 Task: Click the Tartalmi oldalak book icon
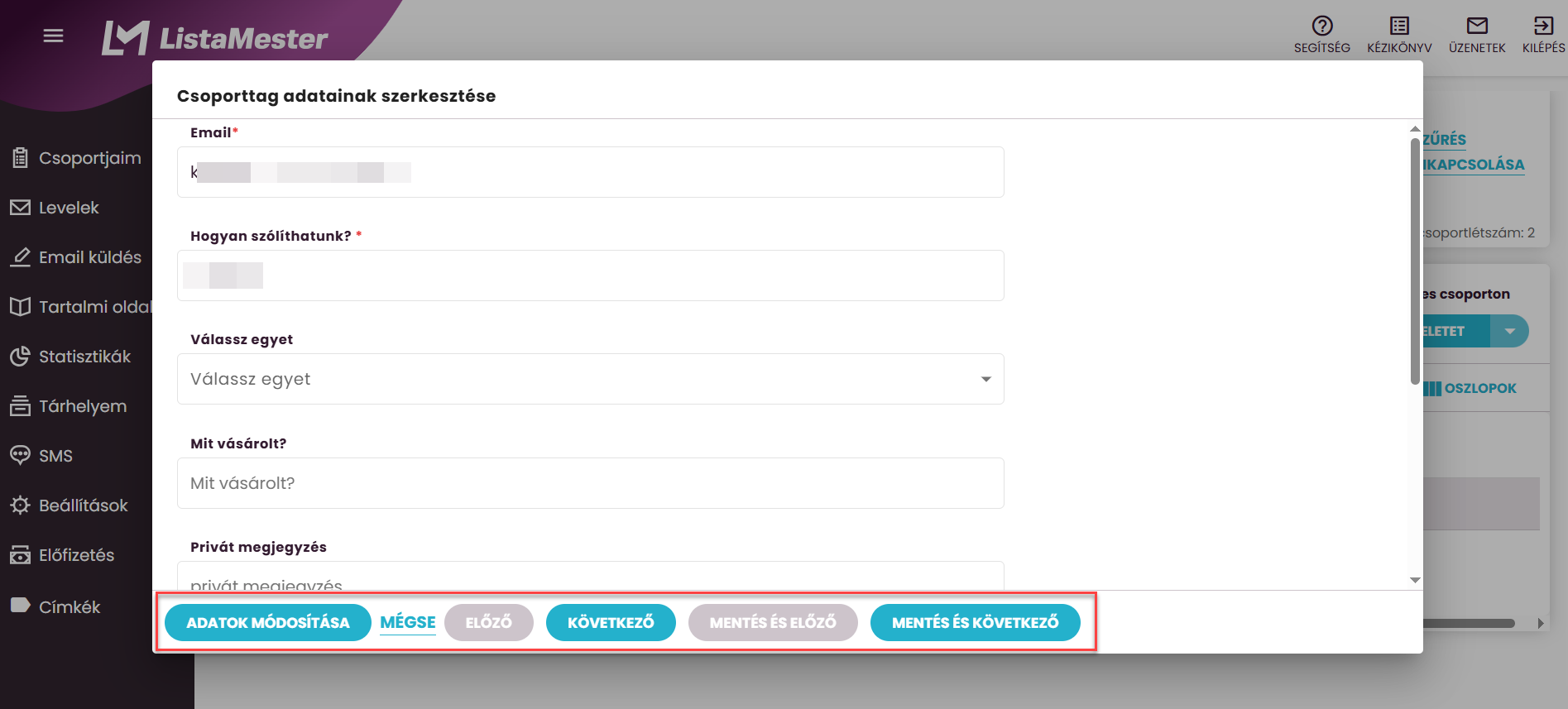[x=21, y=307]
